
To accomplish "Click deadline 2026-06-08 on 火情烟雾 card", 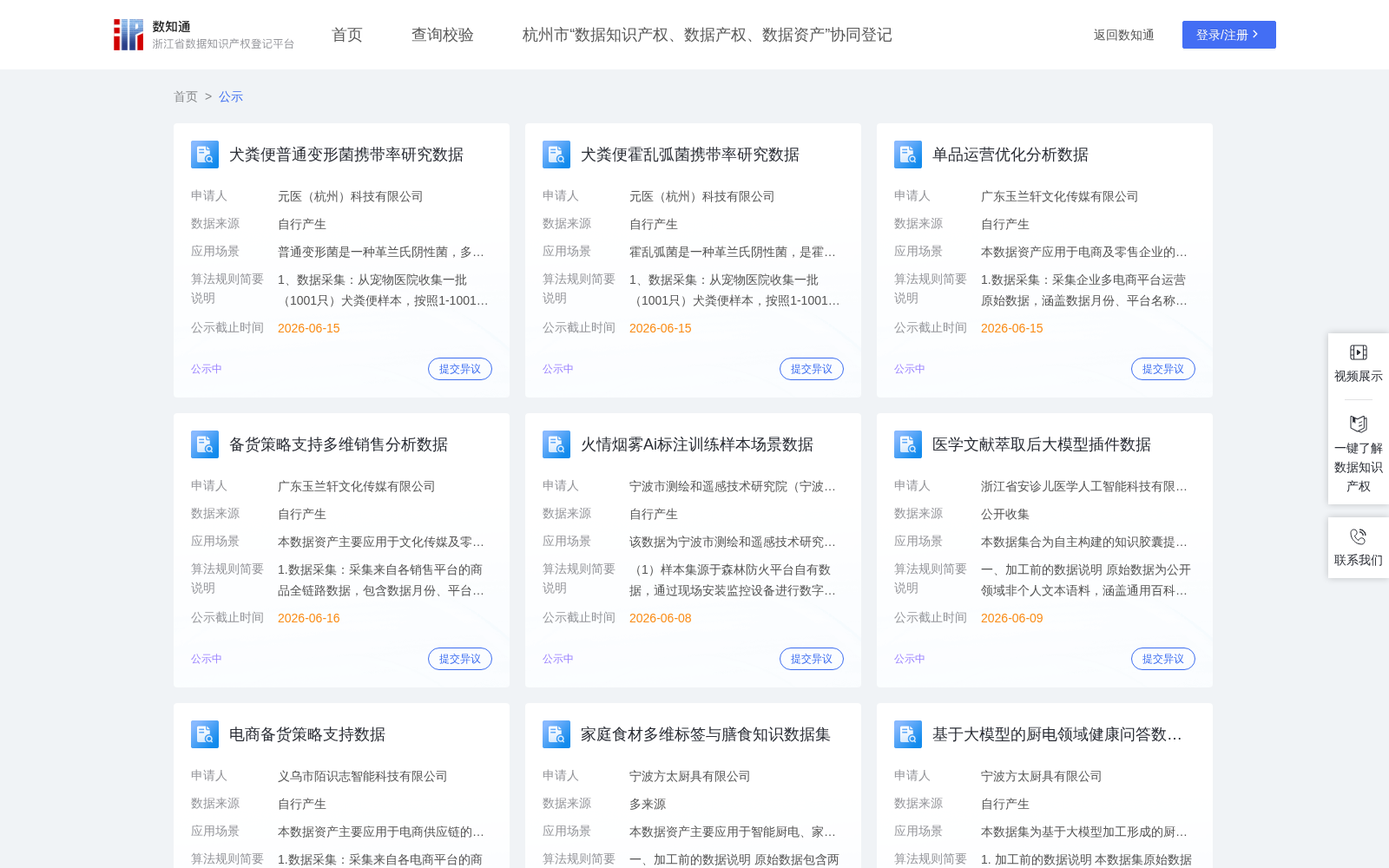I will click(661, 618).
